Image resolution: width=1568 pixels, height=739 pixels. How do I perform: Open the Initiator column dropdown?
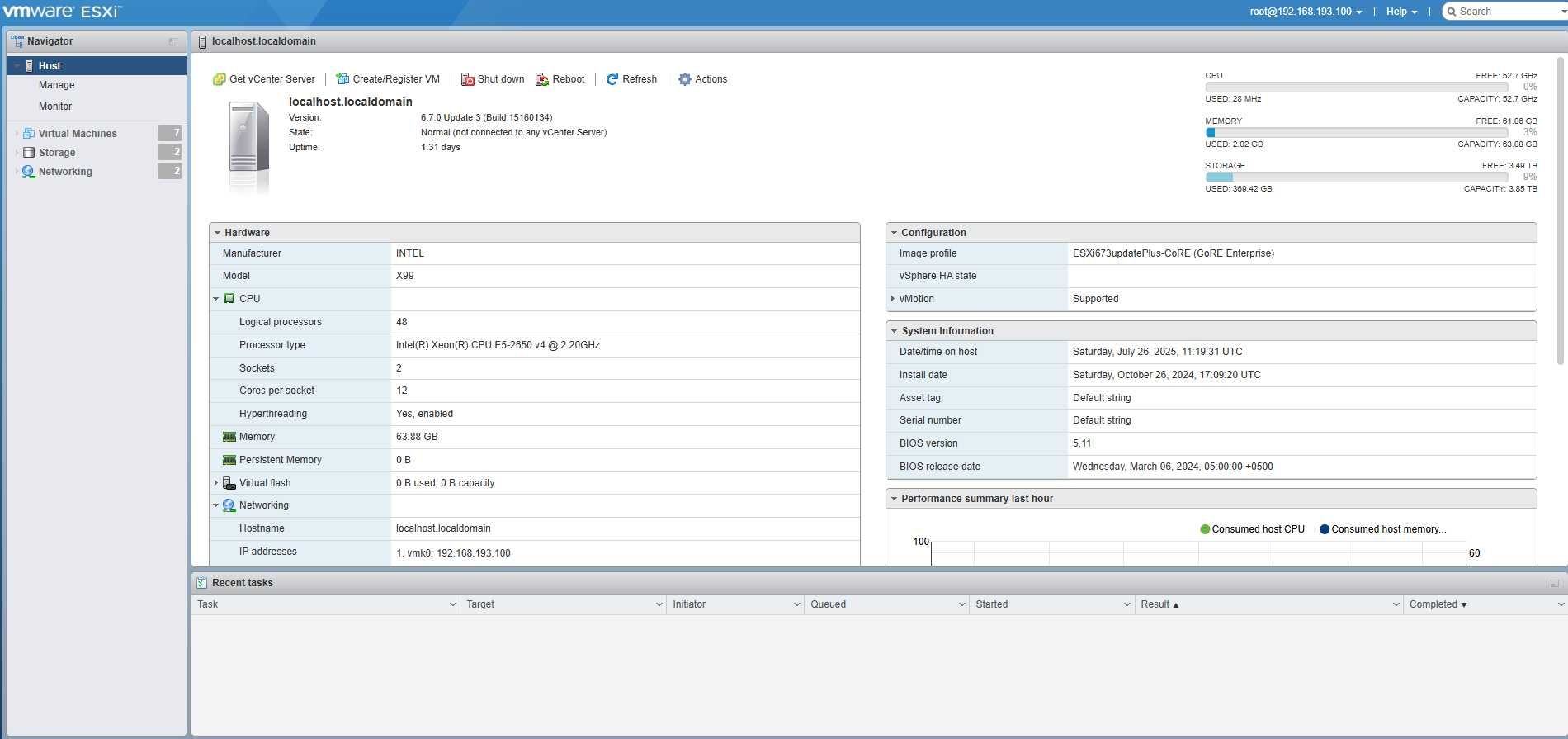[796, 604]
